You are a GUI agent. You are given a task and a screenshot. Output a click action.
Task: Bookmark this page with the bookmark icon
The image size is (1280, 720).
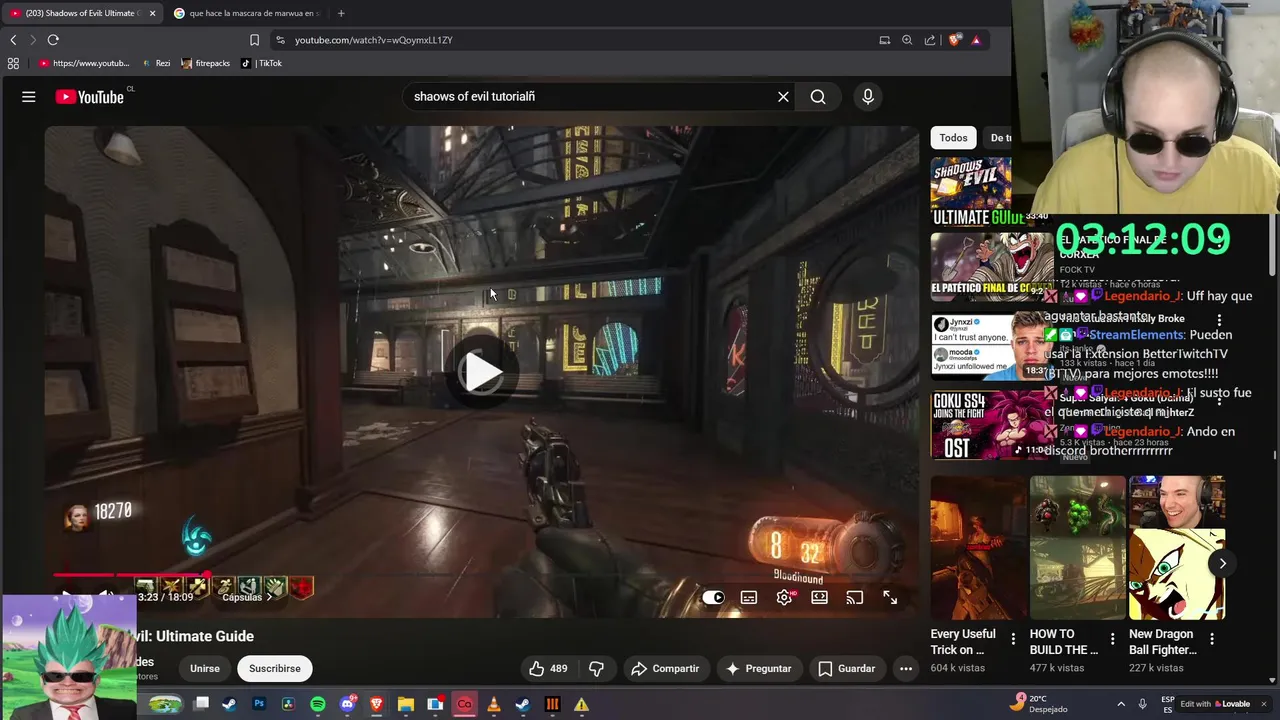pyautogui.click(x=254, y=40)
